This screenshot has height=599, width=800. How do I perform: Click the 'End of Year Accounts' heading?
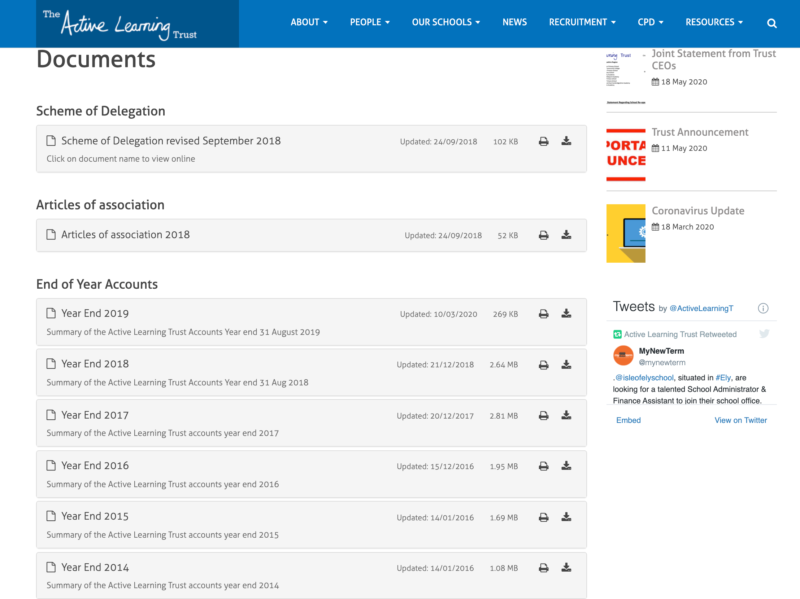[97, 284]
